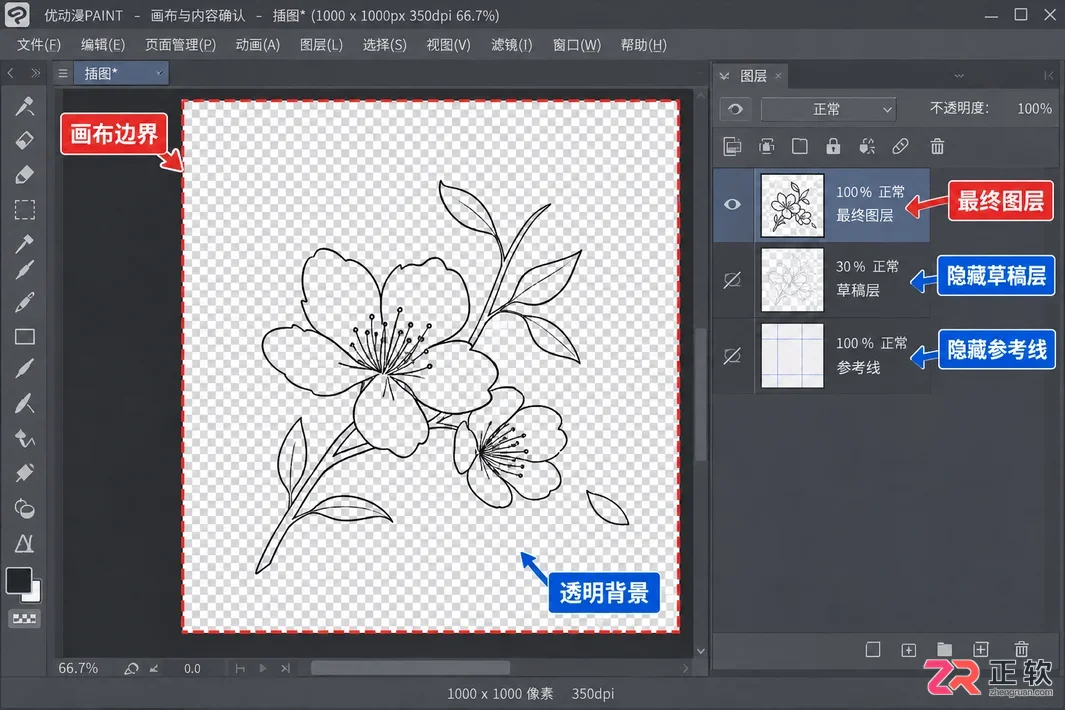The height and width of the screenshot is (710, 1065).
Task: Click the down arrow below the vertical canvas scrollbar
Action: [700, 651]
